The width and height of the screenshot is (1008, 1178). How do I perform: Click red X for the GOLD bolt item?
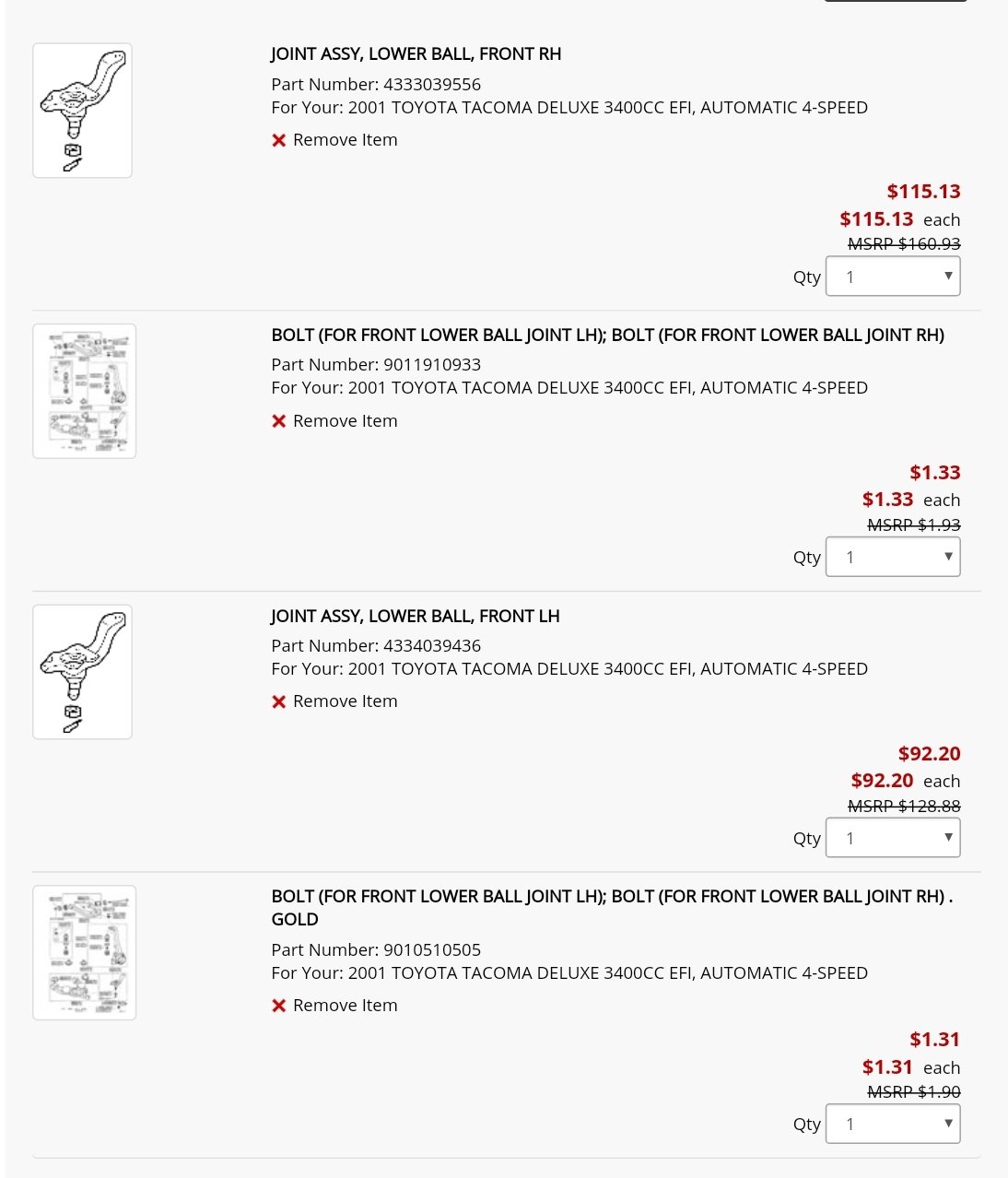click(279, 1006)
